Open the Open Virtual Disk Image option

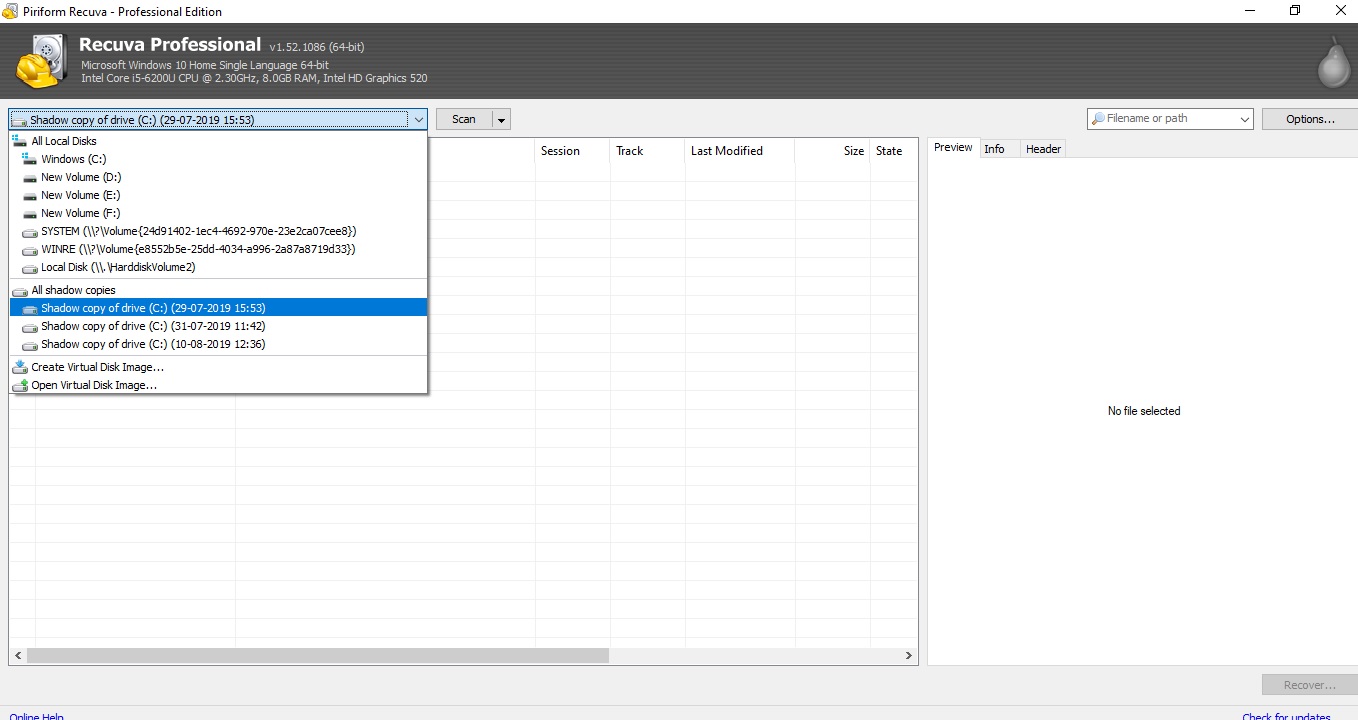point(218,385)
